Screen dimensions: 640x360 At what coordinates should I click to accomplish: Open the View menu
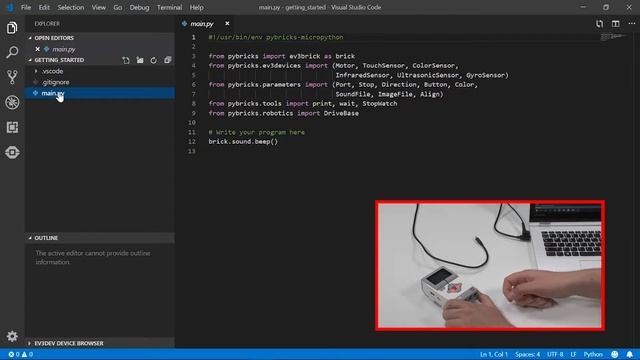click(98, 7)
